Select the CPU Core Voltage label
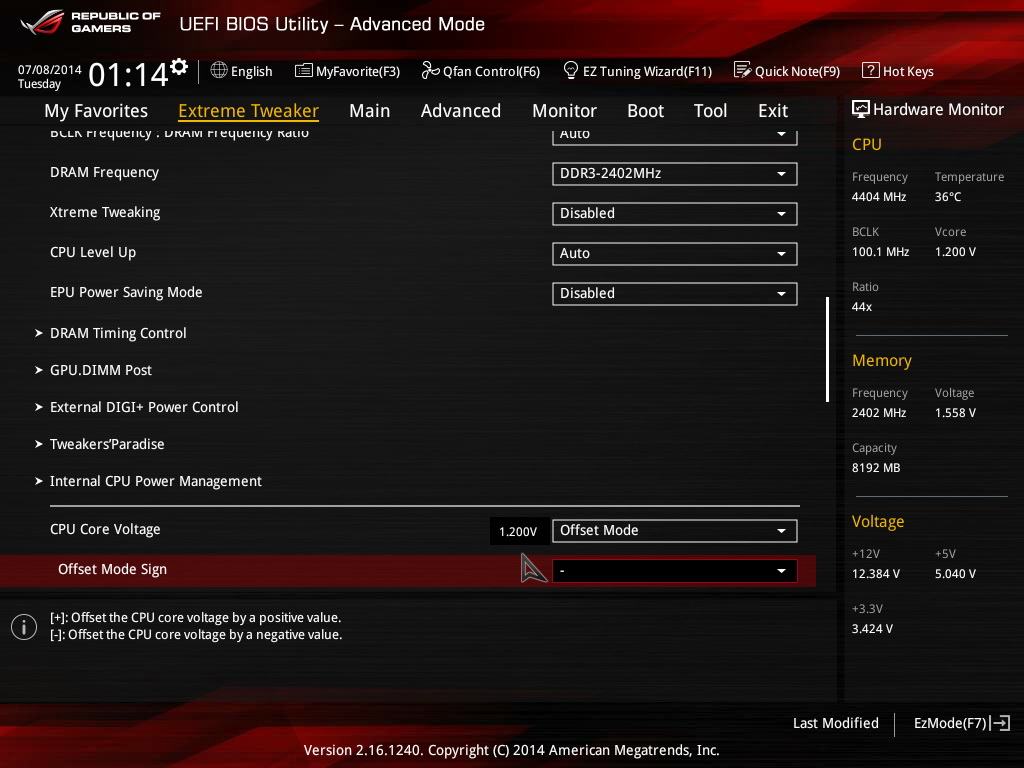Image resolution: width=1024 pixels, height=768 pixels. coord(105,530)
